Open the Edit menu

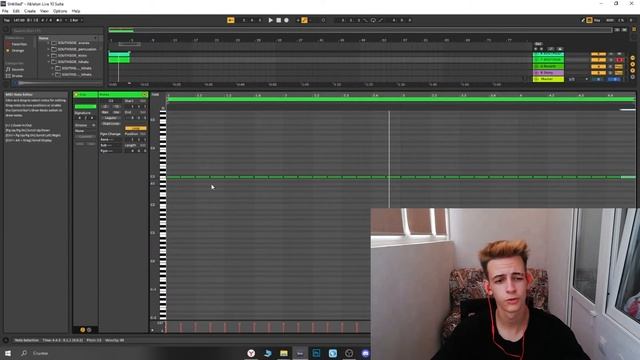(x=16, y=11)
